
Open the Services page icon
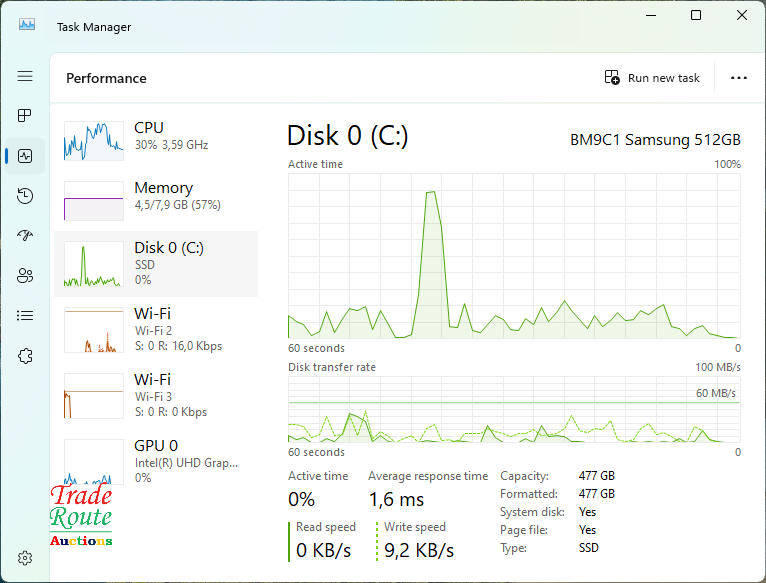pyautogui.click(x=25, y=356)
